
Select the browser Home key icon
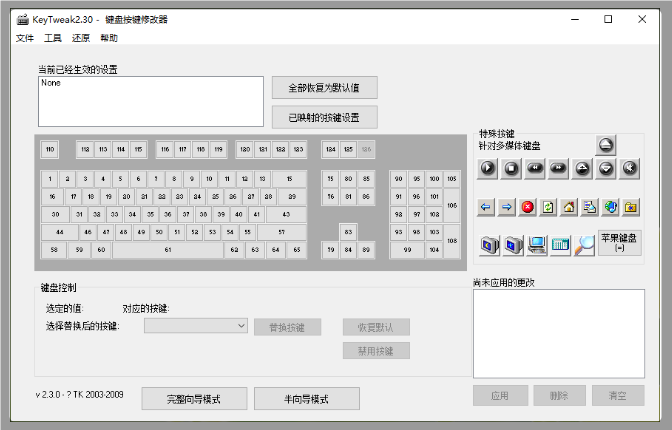click(569, 207)
